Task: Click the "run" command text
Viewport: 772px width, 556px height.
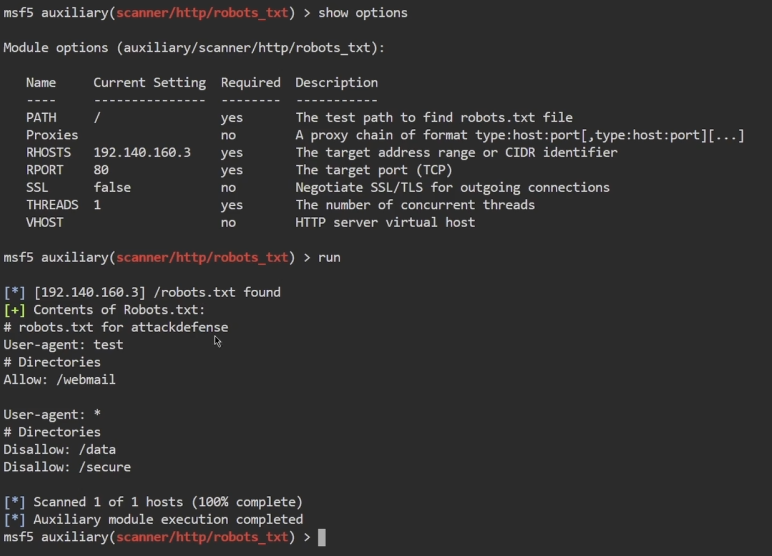Action: pyautogui.click(x=329, y=258)
